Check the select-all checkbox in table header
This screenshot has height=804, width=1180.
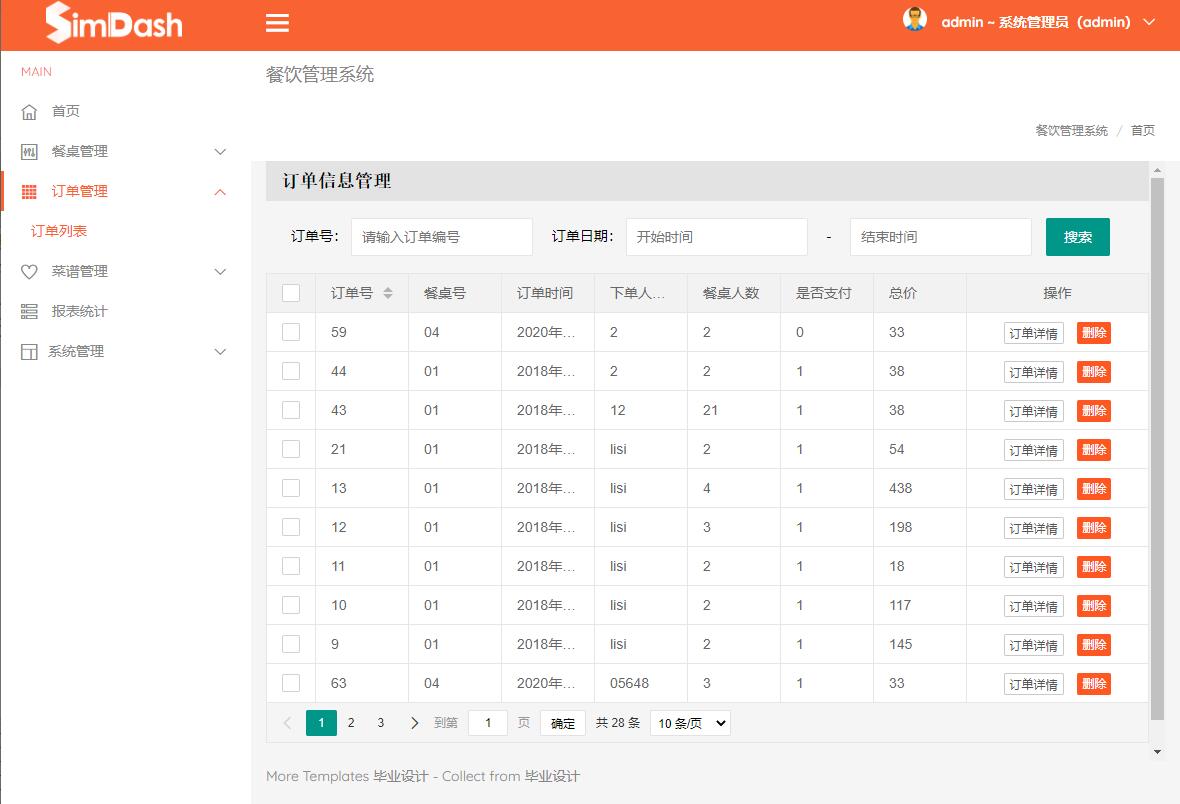290,293
